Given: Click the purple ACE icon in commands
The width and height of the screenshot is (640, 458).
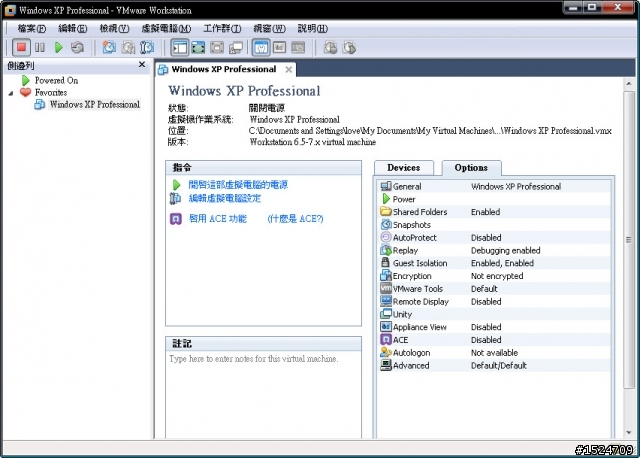Looking at the screenshot, I should 176,219.
